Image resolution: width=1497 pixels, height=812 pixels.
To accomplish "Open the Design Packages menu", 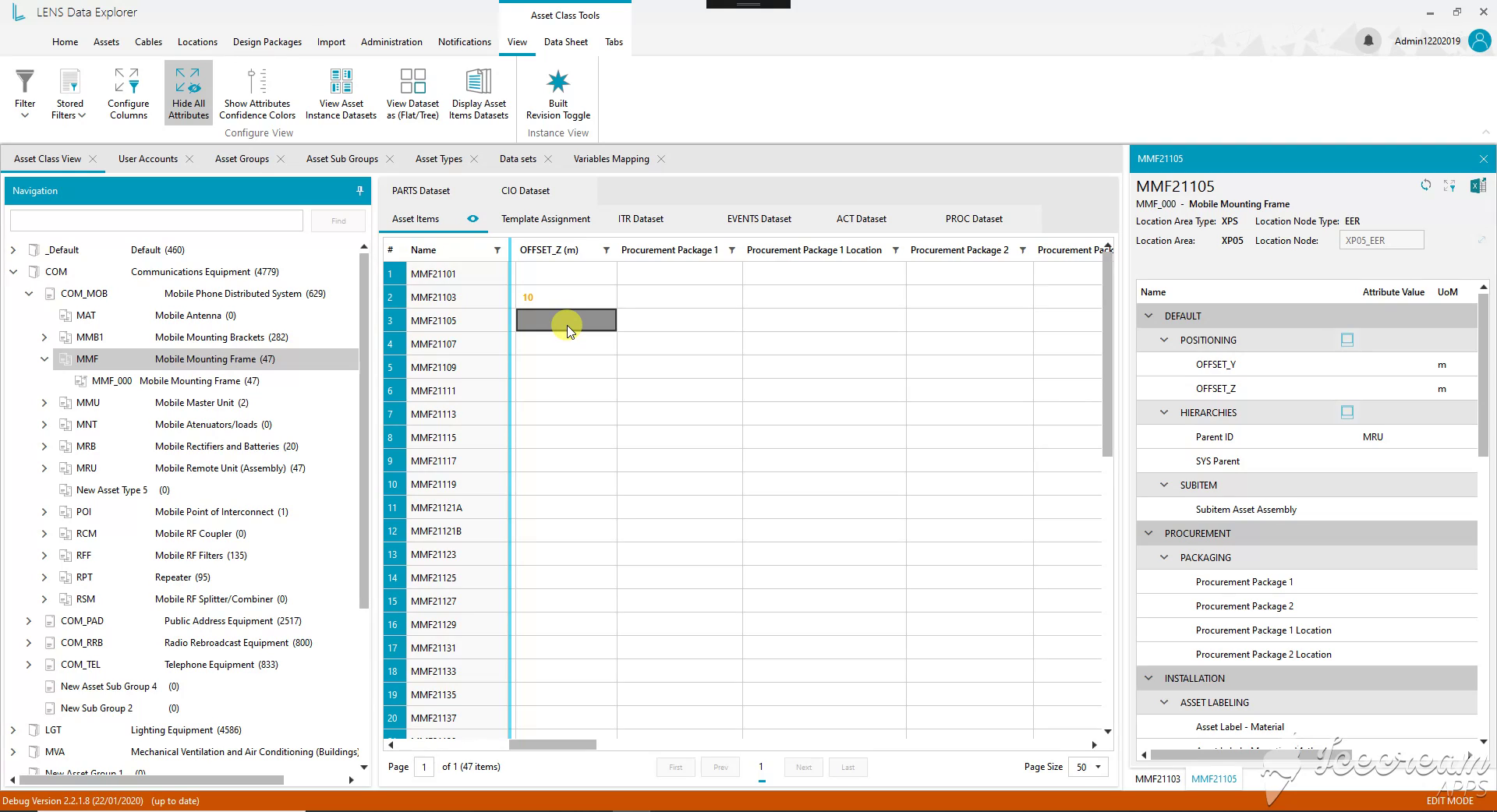I will [x=267, y=42].
